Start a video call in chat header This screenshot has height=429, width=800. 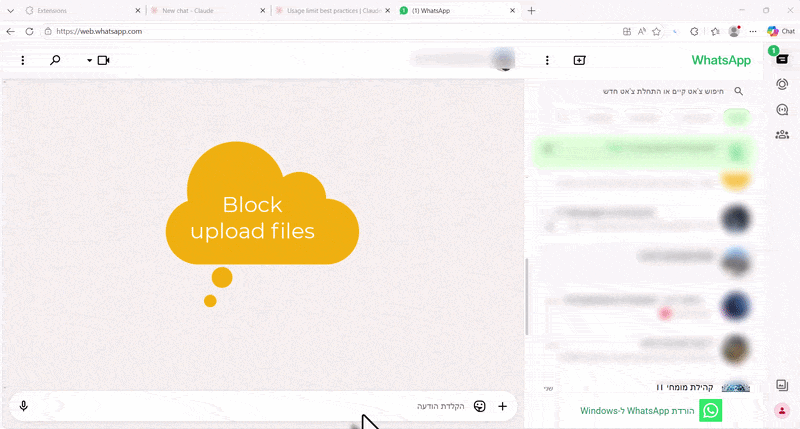104,60
